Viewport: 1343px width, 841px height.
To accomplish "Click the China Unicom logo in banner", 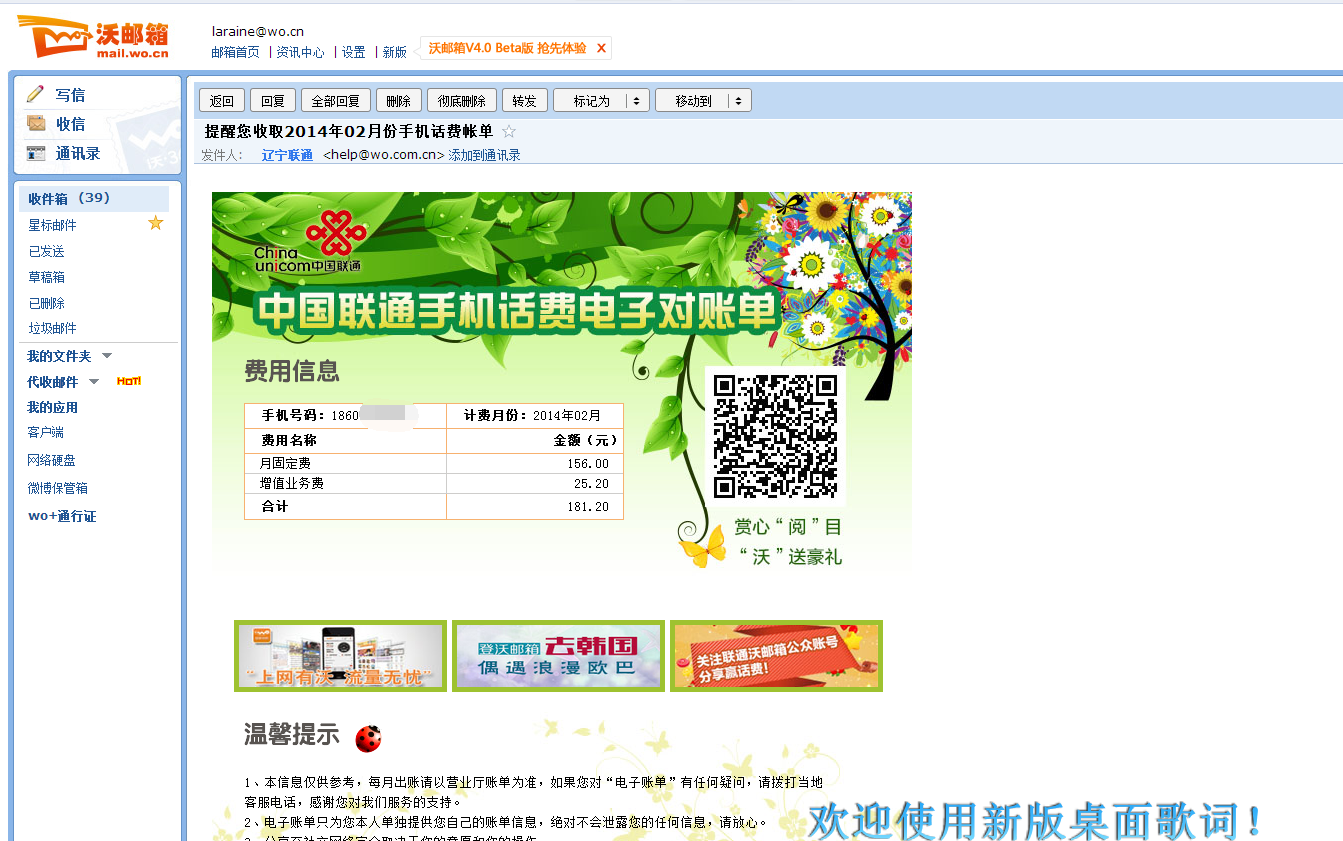I will pos(310,242).
